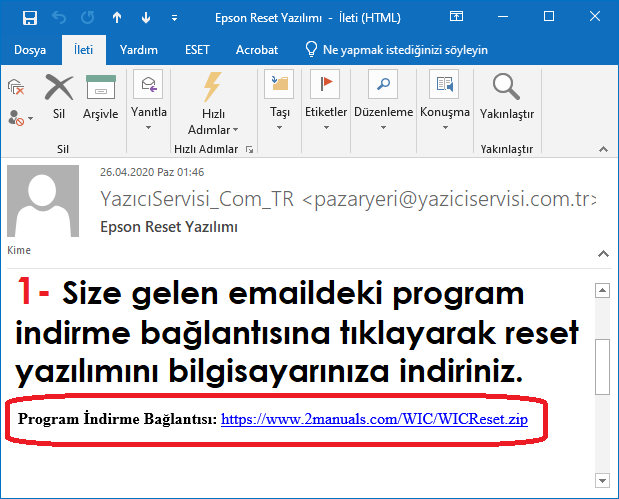Click the message scrollbar up arrow
This screenshot has height=499, width=619.
tap(602, 291)
